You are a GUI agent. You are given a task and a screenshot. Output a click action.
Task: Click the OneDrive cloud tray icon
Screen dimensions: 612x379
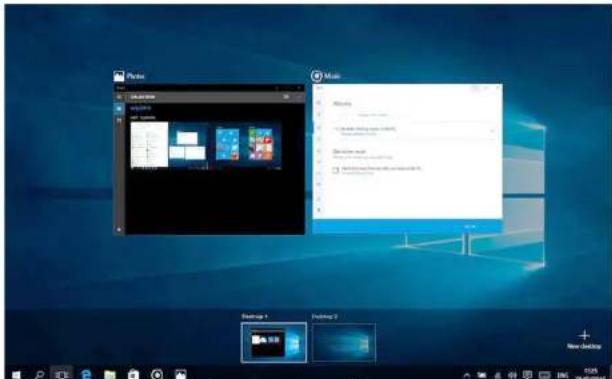point(482,375)
